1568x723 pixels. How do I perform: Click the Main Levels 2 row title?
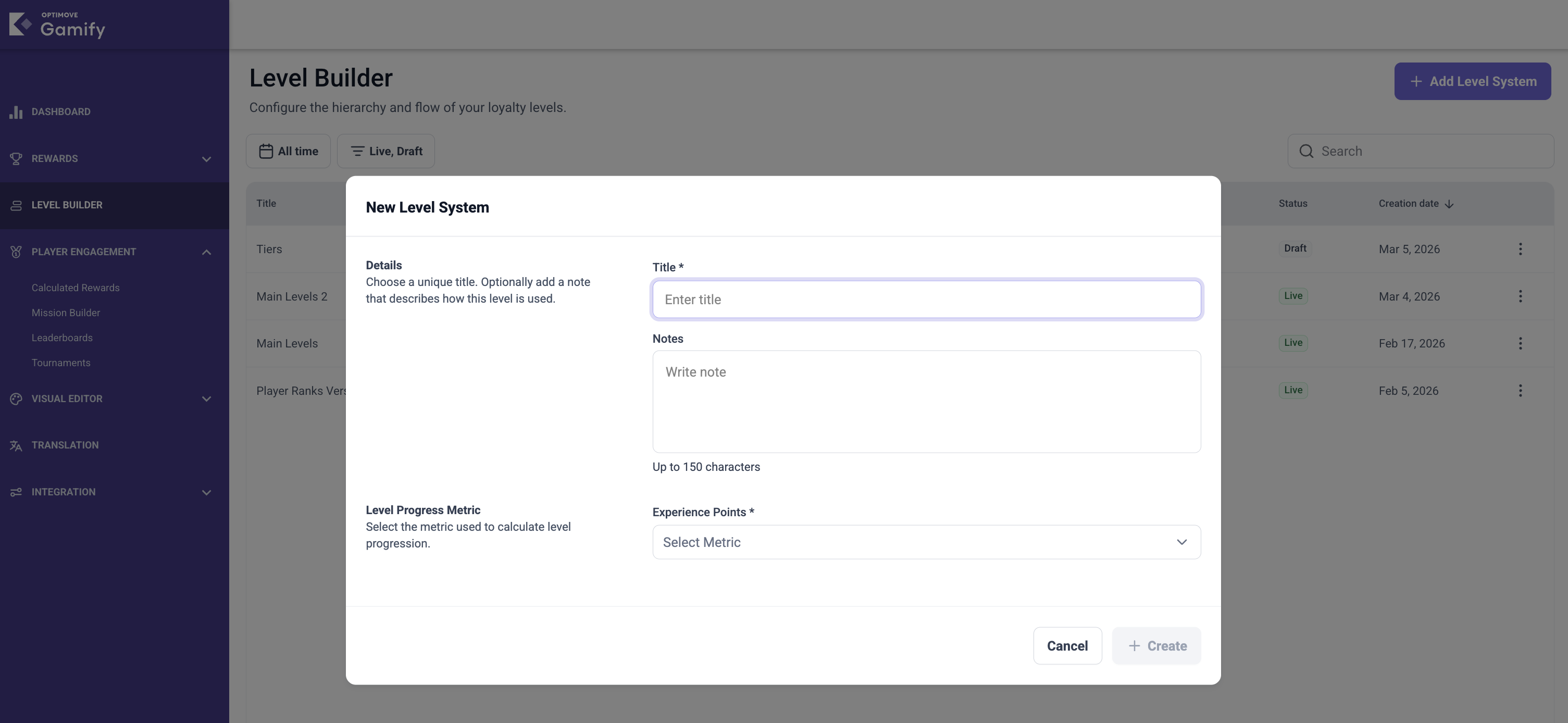292,296
